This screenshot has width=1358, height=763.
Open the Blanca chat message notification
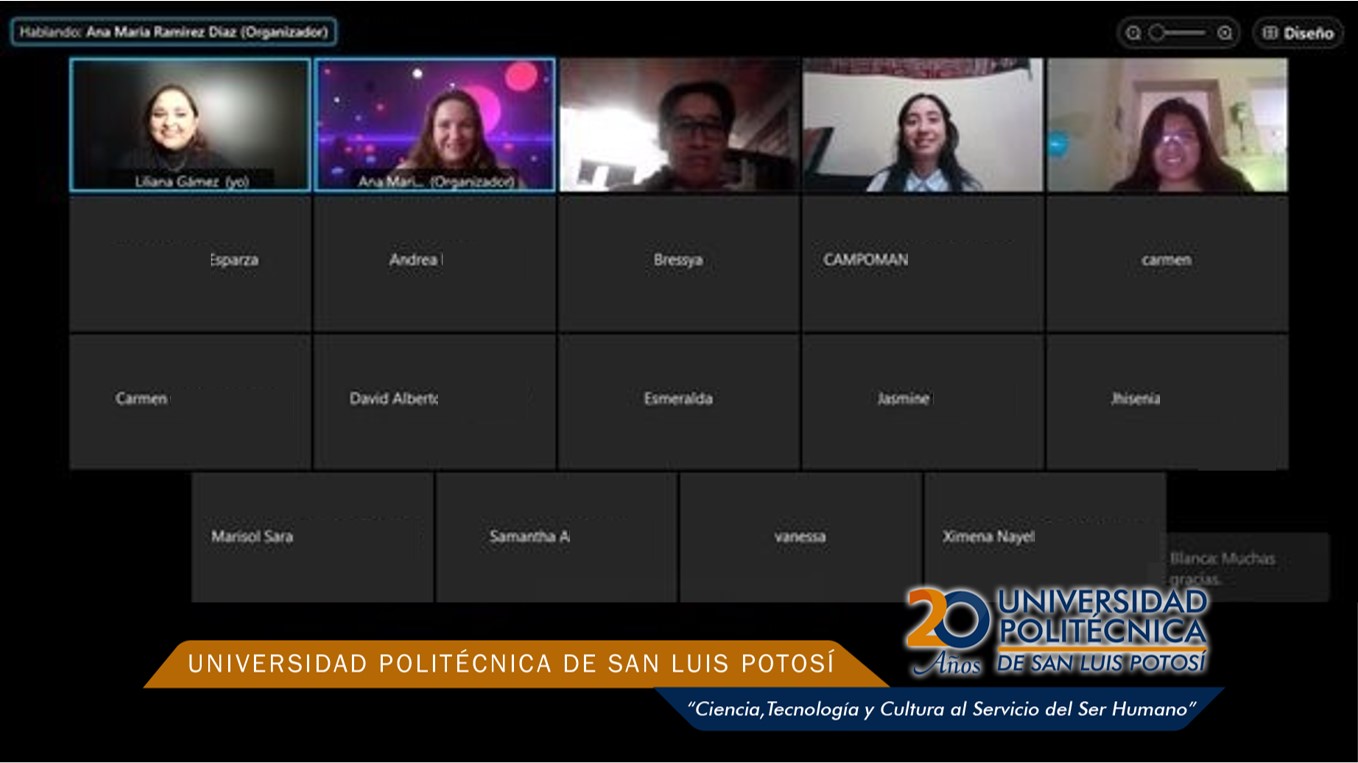point(1246,568)
